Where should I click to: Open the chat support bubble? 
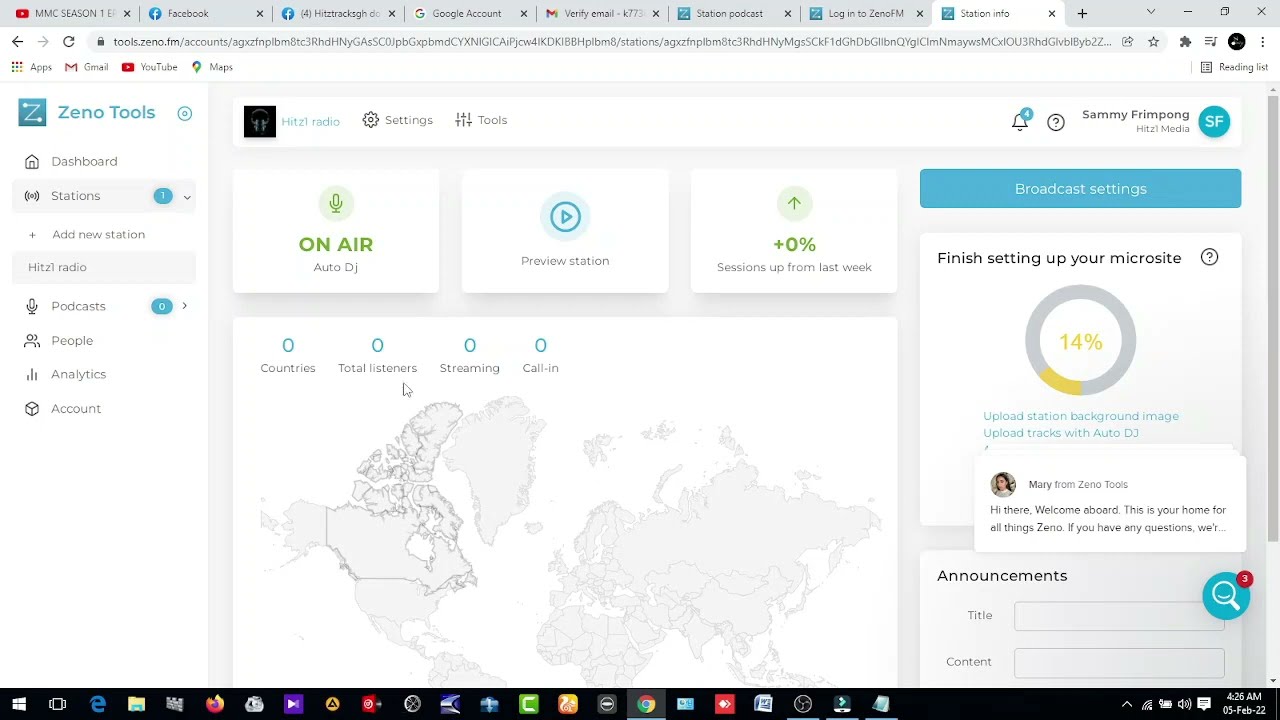[1226, 596]
